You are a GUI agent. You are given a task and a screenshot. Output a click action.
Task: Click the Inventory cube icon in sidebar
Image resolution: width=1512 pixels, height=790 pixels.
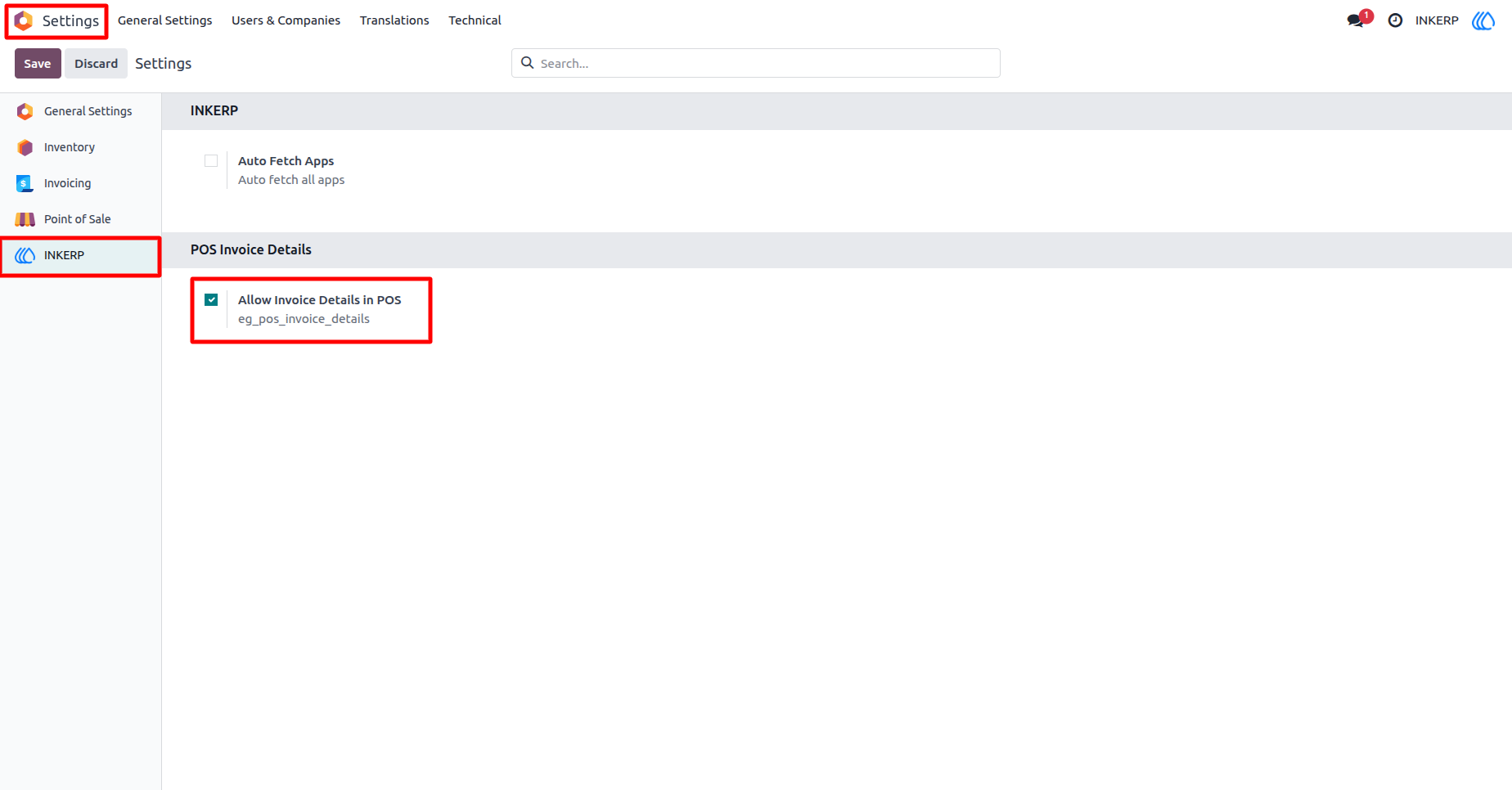(x=25, y=147)
